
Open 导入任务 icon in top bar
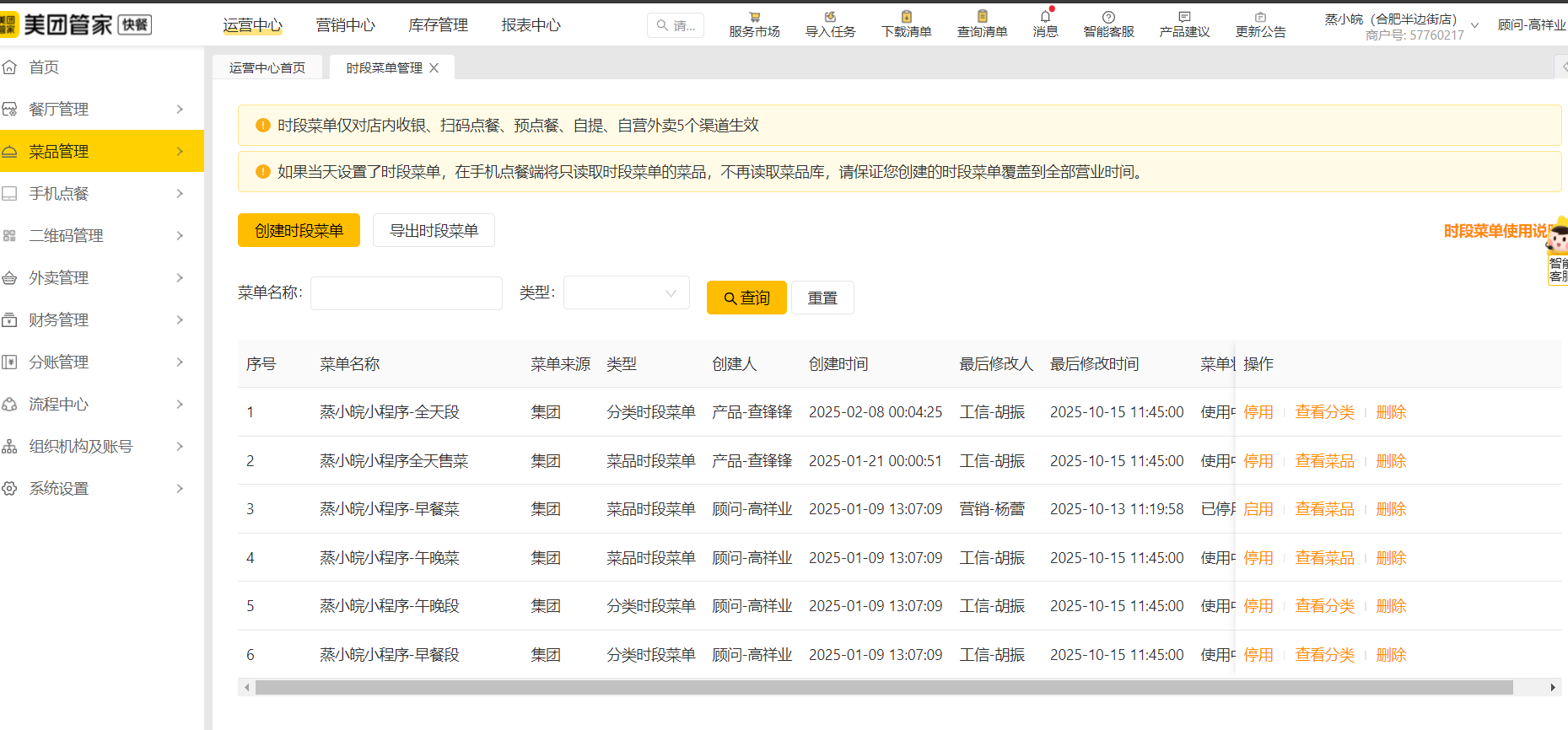pos(830,17)
